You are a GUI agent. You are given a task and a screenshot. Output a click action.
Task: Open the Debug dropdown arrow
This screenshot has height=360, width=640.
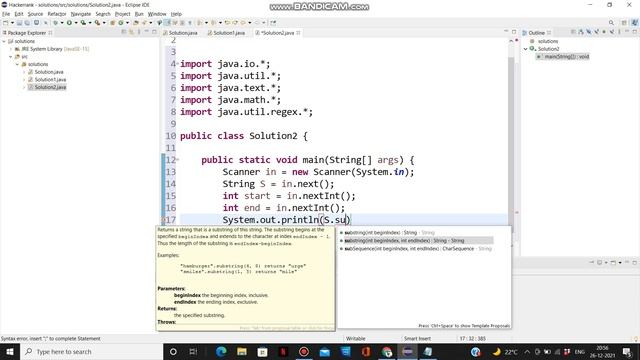click(62, 23)
